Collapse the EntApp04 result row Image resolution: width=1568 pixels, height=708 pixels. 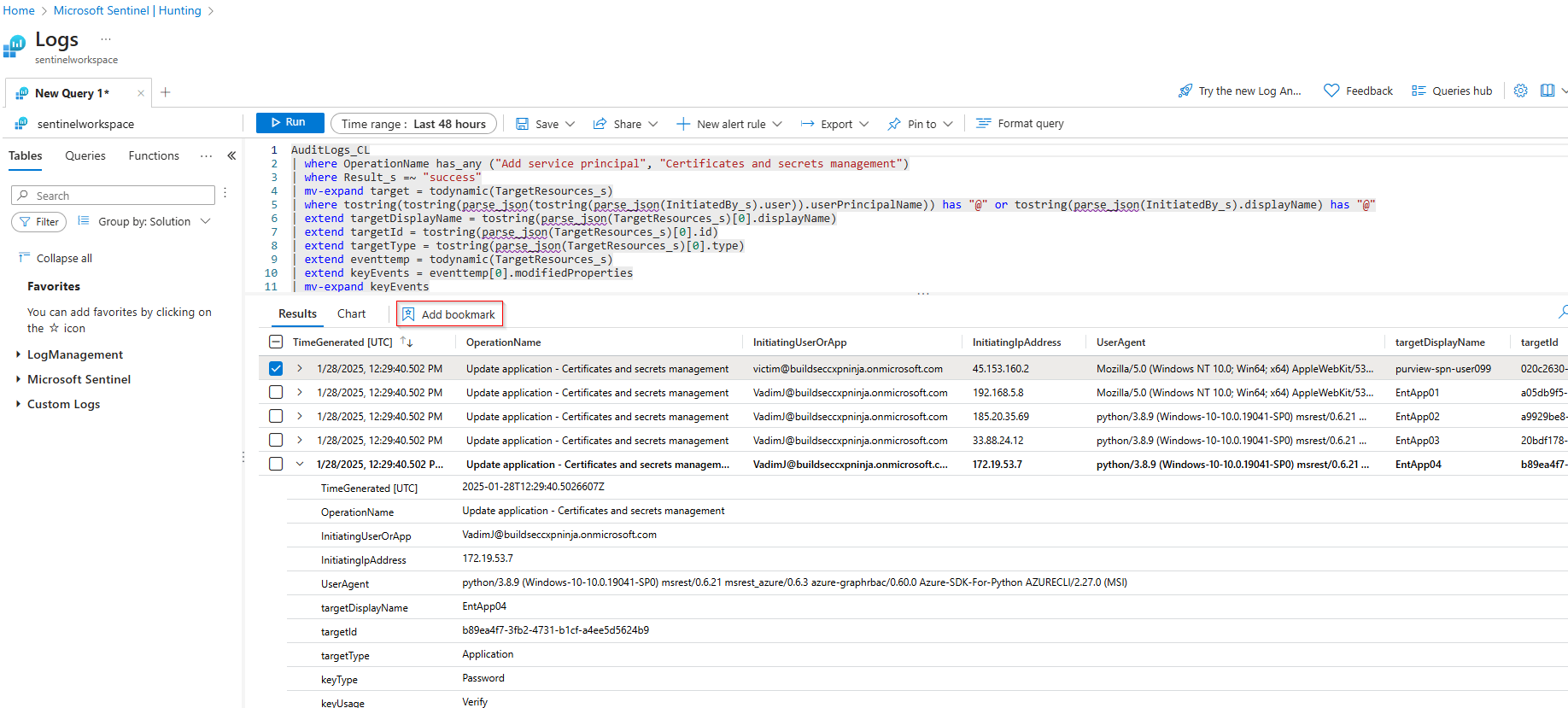pos(300,465)
